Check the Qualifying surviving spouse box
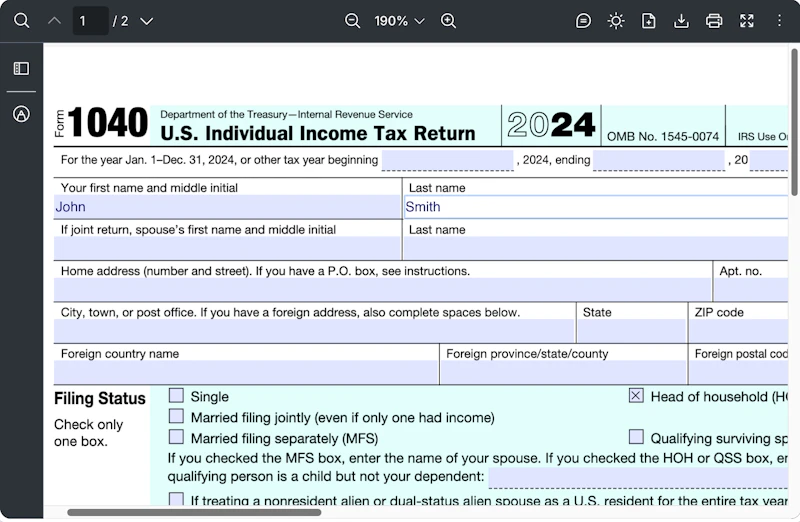This screenshot has width=800, height=522. pyautogui.click(x=636, y=437)
